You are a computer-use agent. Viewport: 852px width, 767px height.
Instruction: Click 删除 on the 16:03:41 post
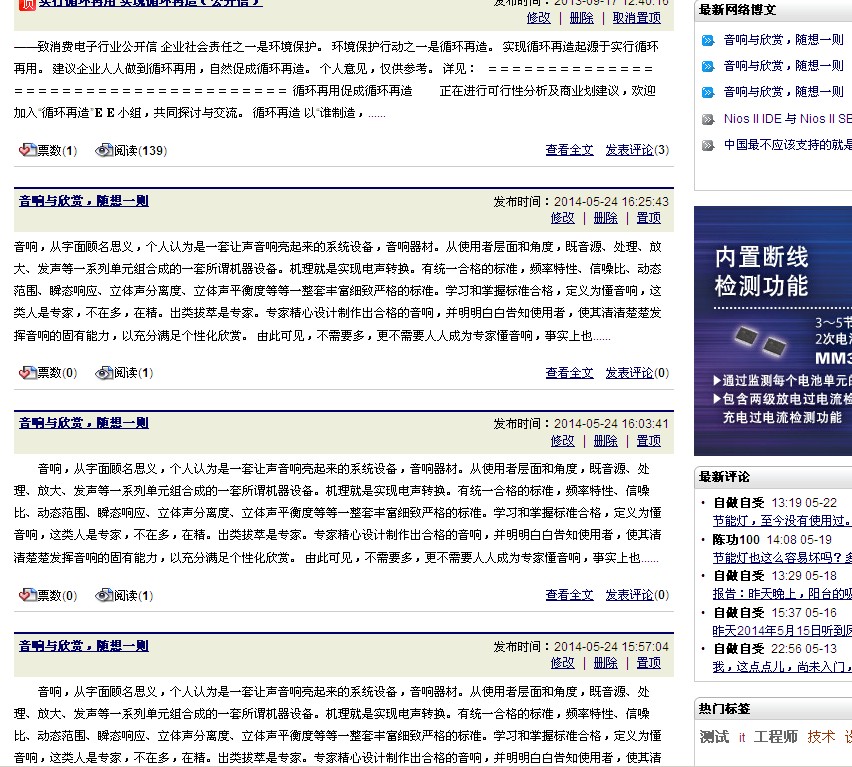tap(605, 441)
